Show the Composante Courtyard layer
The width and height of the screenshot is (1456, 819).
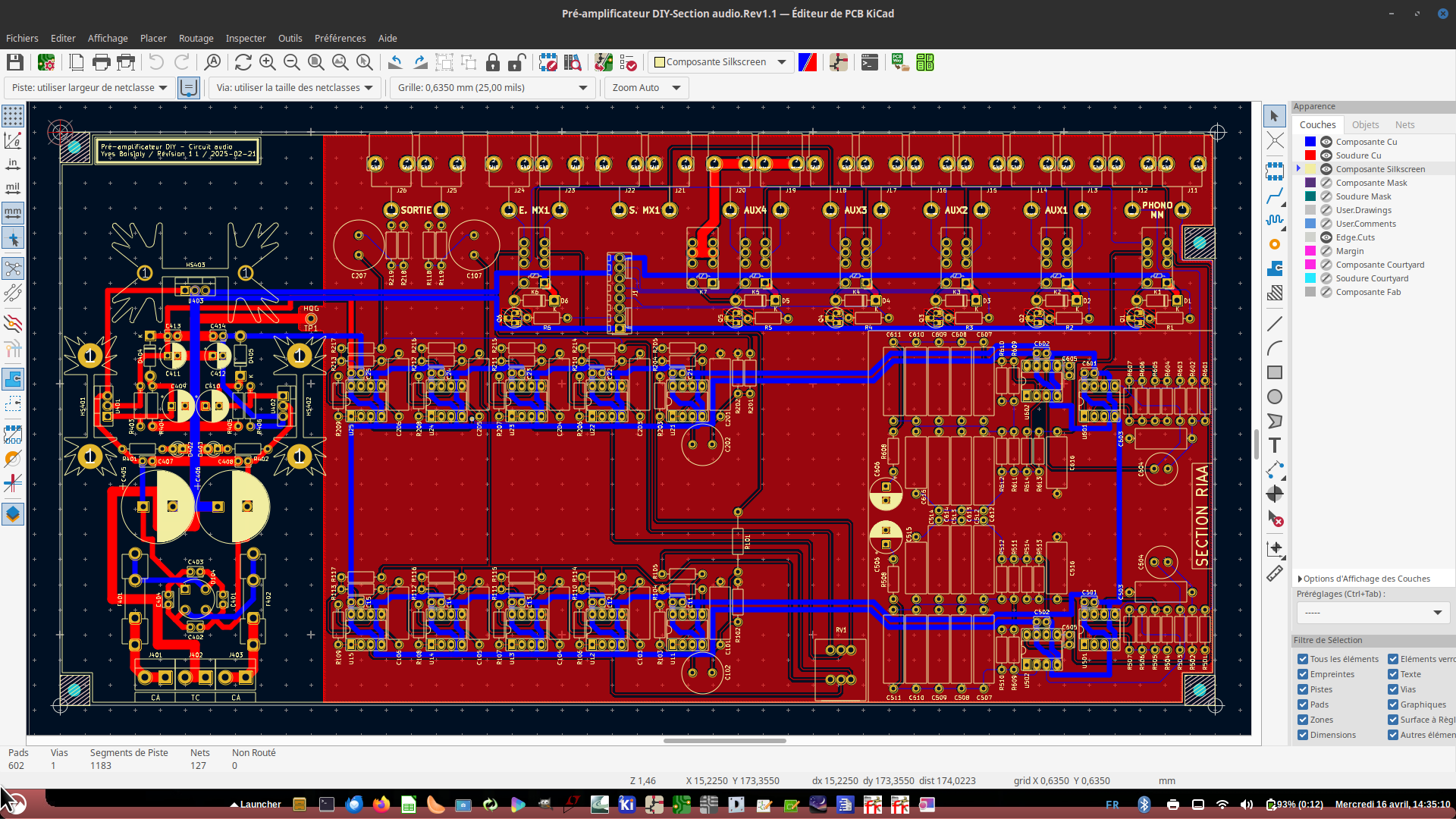(x=1326, y=265)
